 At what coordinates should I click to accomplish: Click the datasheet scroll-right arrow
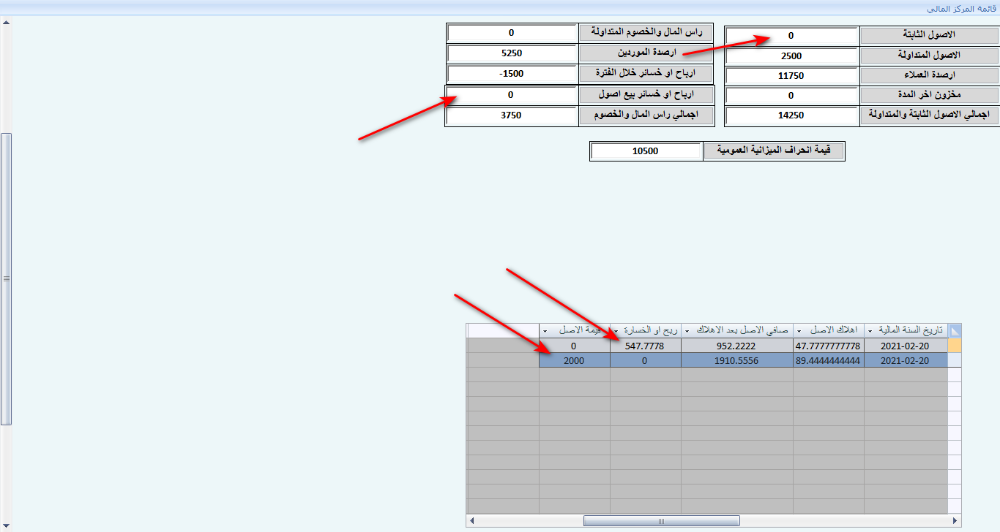tap(955, 520)
